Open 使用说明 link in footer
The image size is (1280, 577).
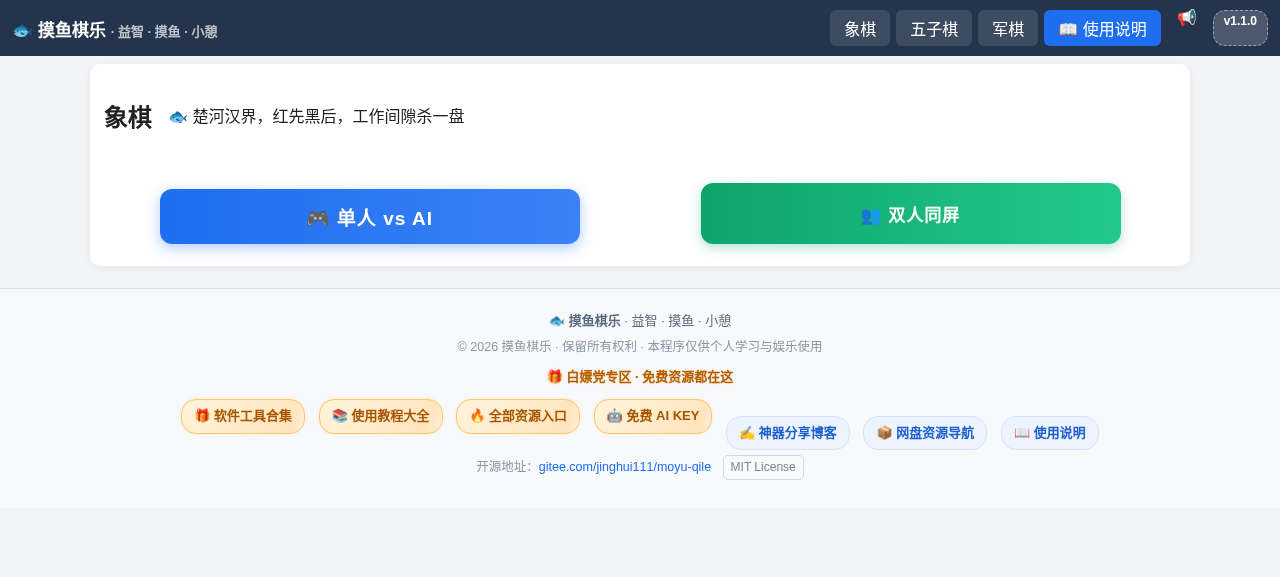coord(1050,433)
